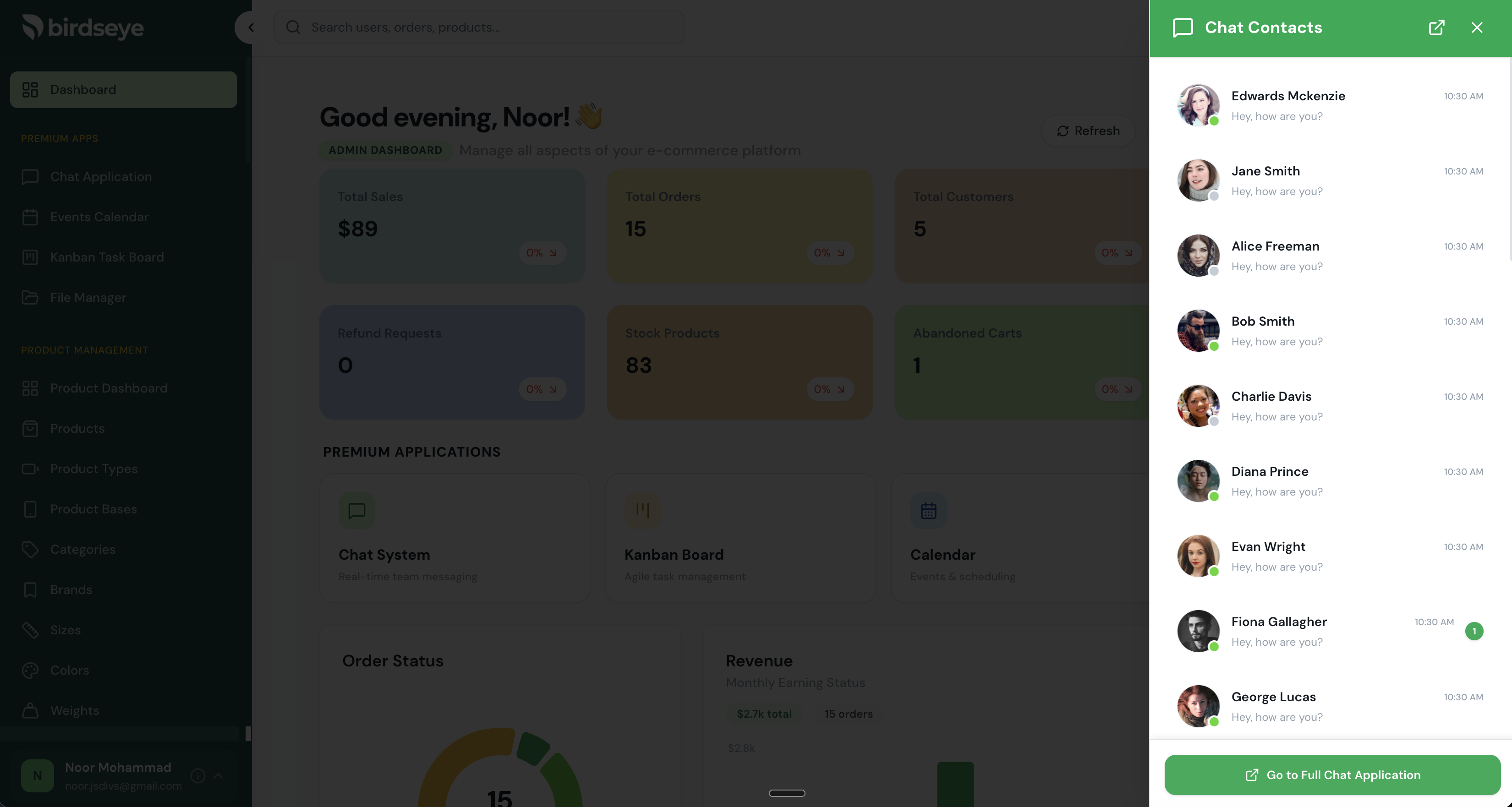This screenshot has width=1512, height=807.
Task: Open Calendar application card
Action: 1020,538
